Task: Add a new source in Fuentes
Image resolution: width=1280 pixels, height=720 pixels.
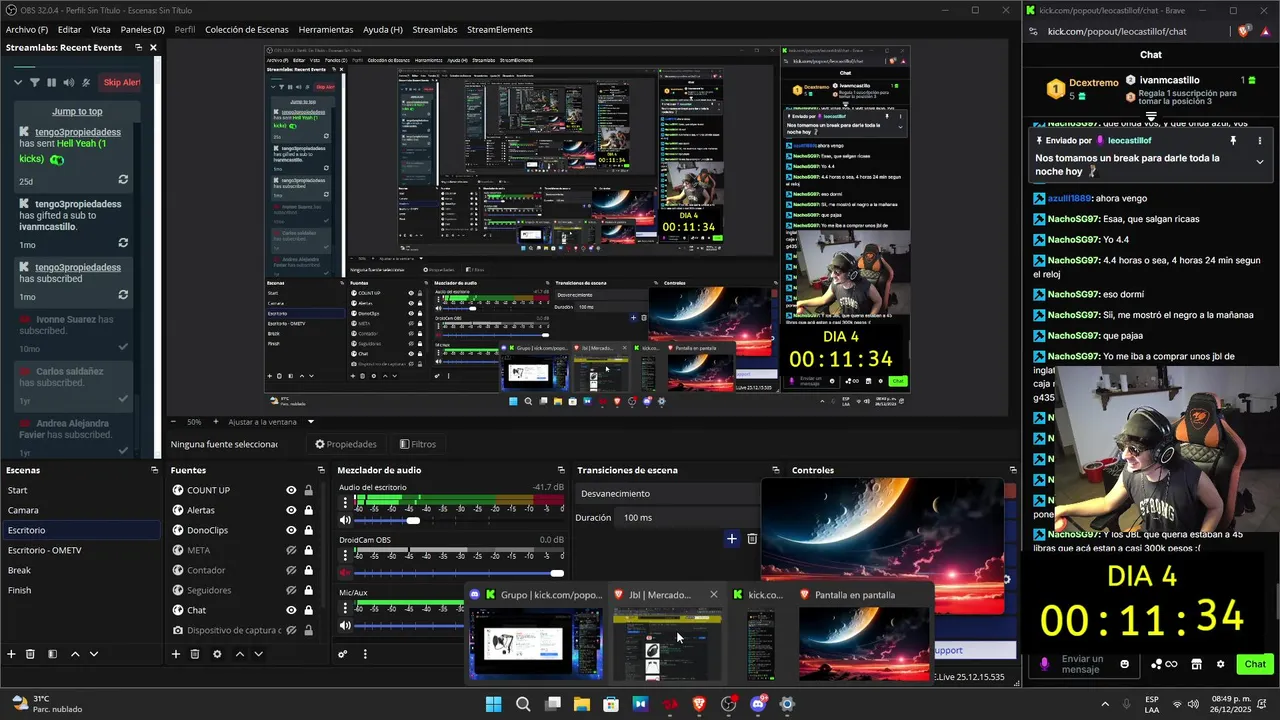Action: point(175,654)
